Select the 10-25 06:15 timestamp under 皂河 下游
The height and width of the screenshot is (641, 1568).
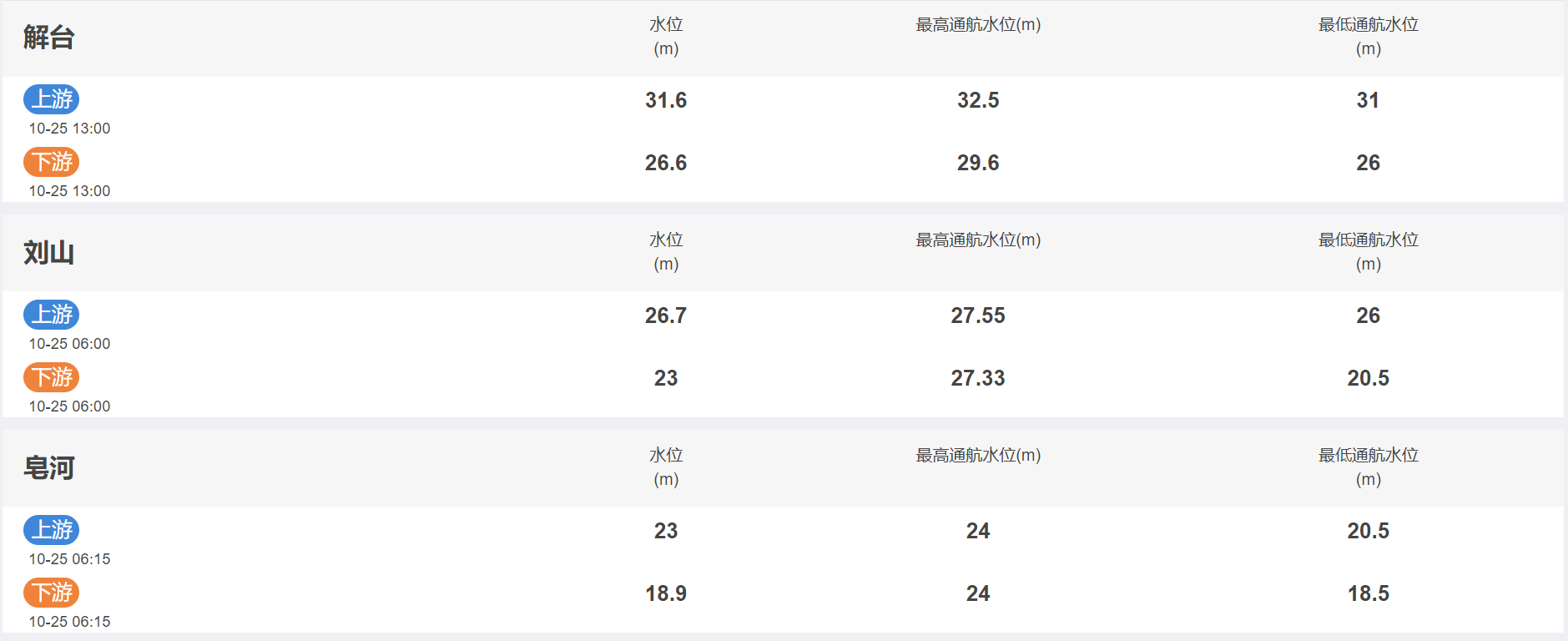(x=69, y=622)
